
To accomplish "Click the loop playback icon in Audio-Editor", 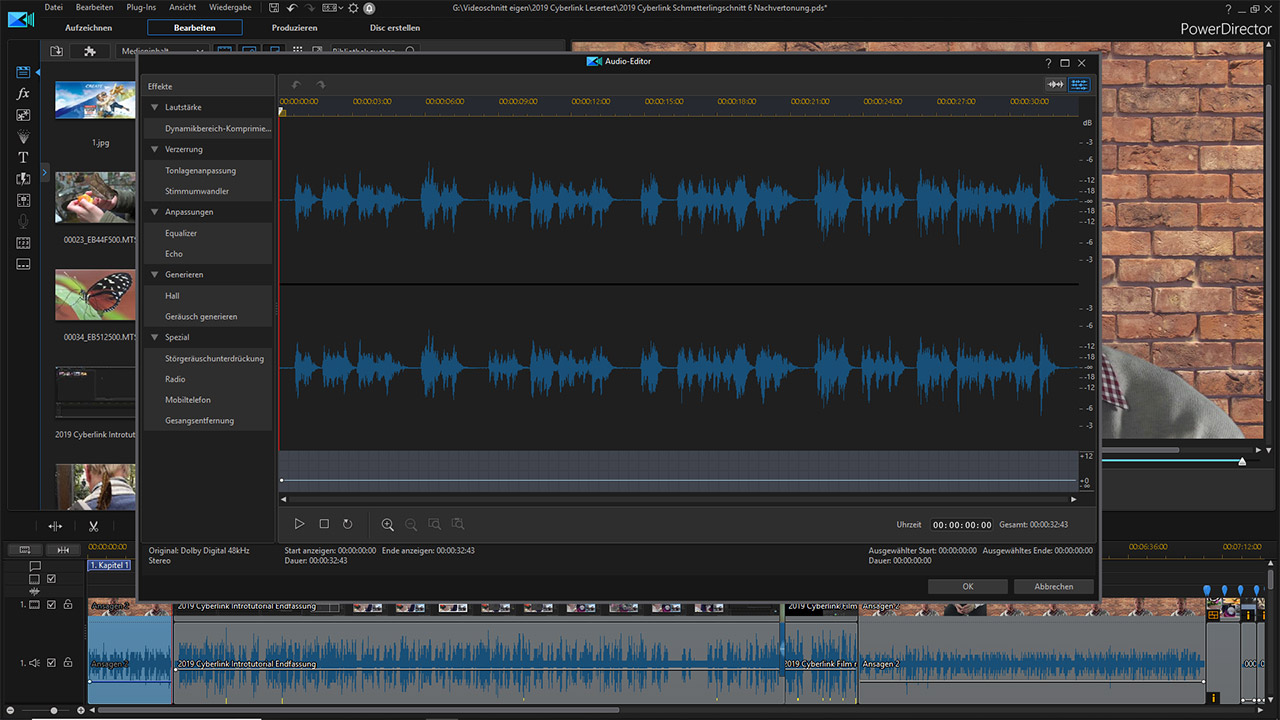I will (x=348, y=524).
